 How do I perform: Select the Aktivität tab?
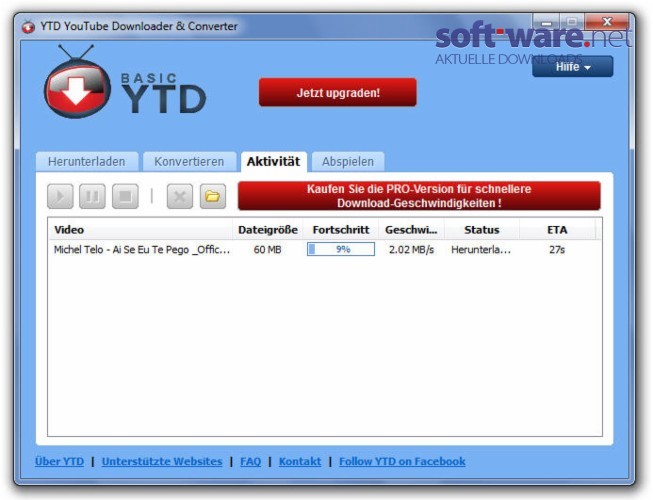coord(274,162)
